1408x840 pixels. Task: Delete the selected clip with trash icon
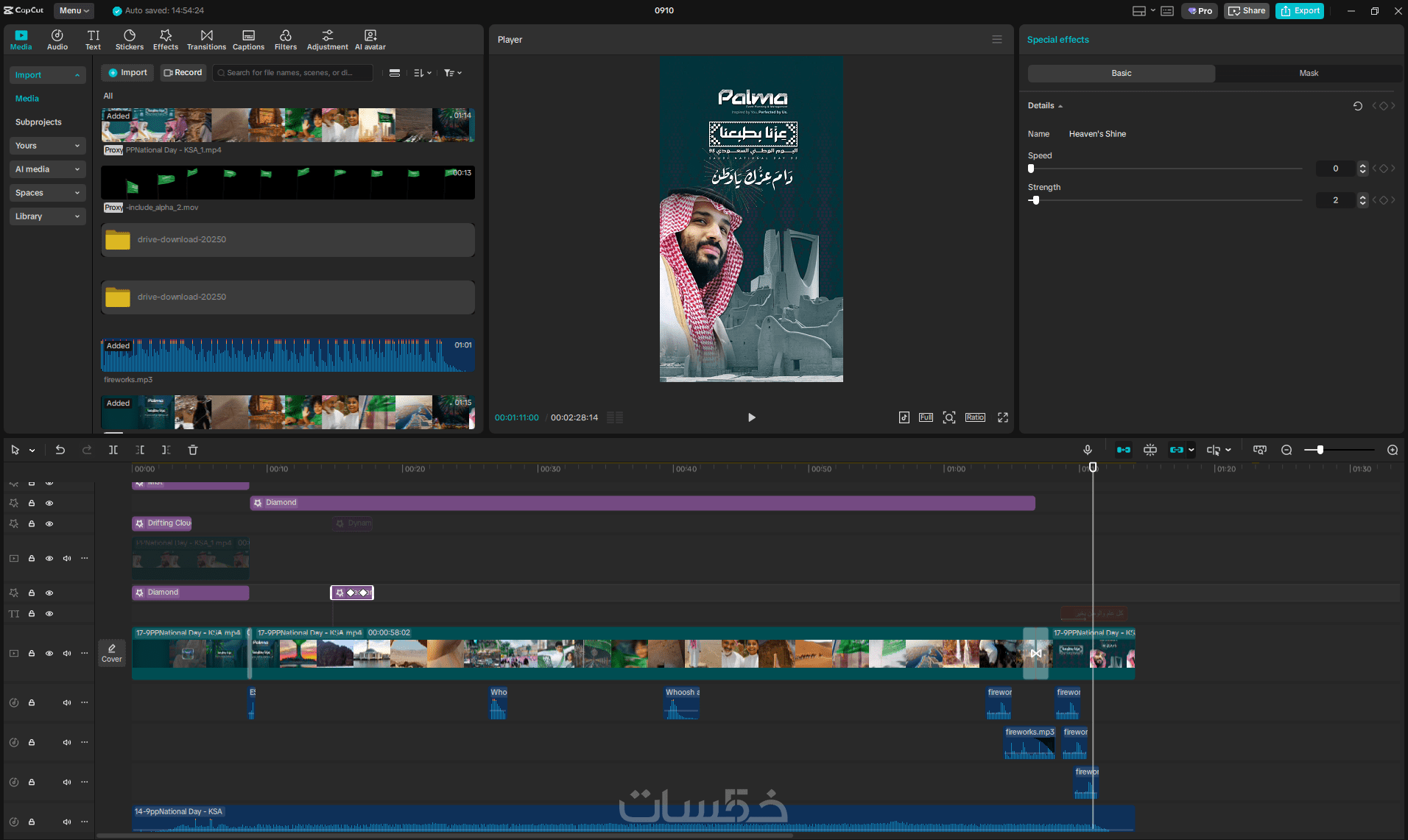(193, 450)
